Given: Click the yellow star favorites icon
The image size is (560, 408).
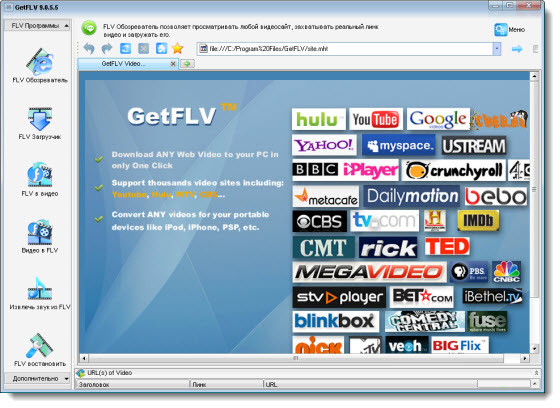Looking at the screenshot, I should click(x=178, y=48).
